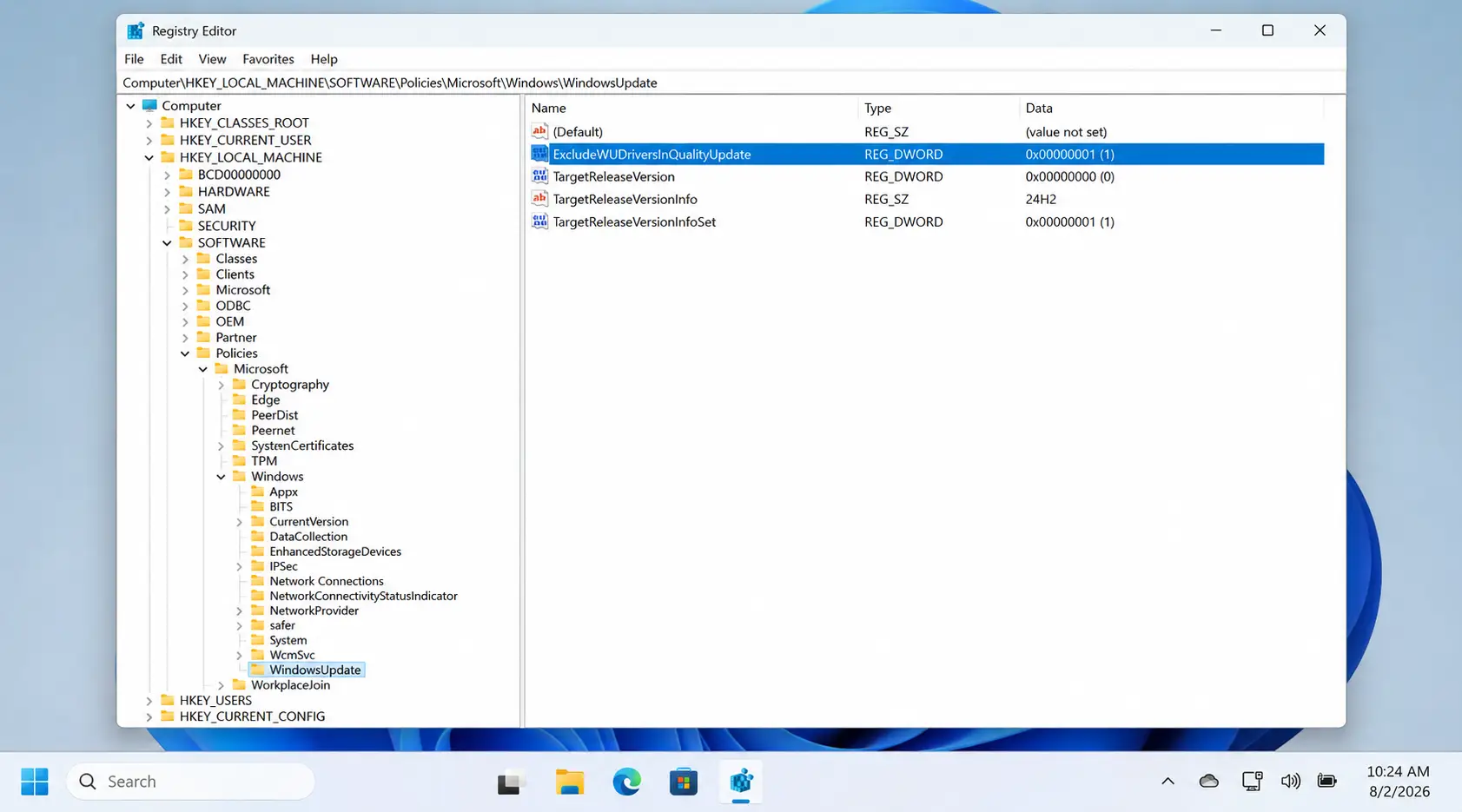Viewport: 1462px width, 812px height.
Task: Click the SECURITY key folder icon
Action: pyautogui.click(x=186, y=226)
